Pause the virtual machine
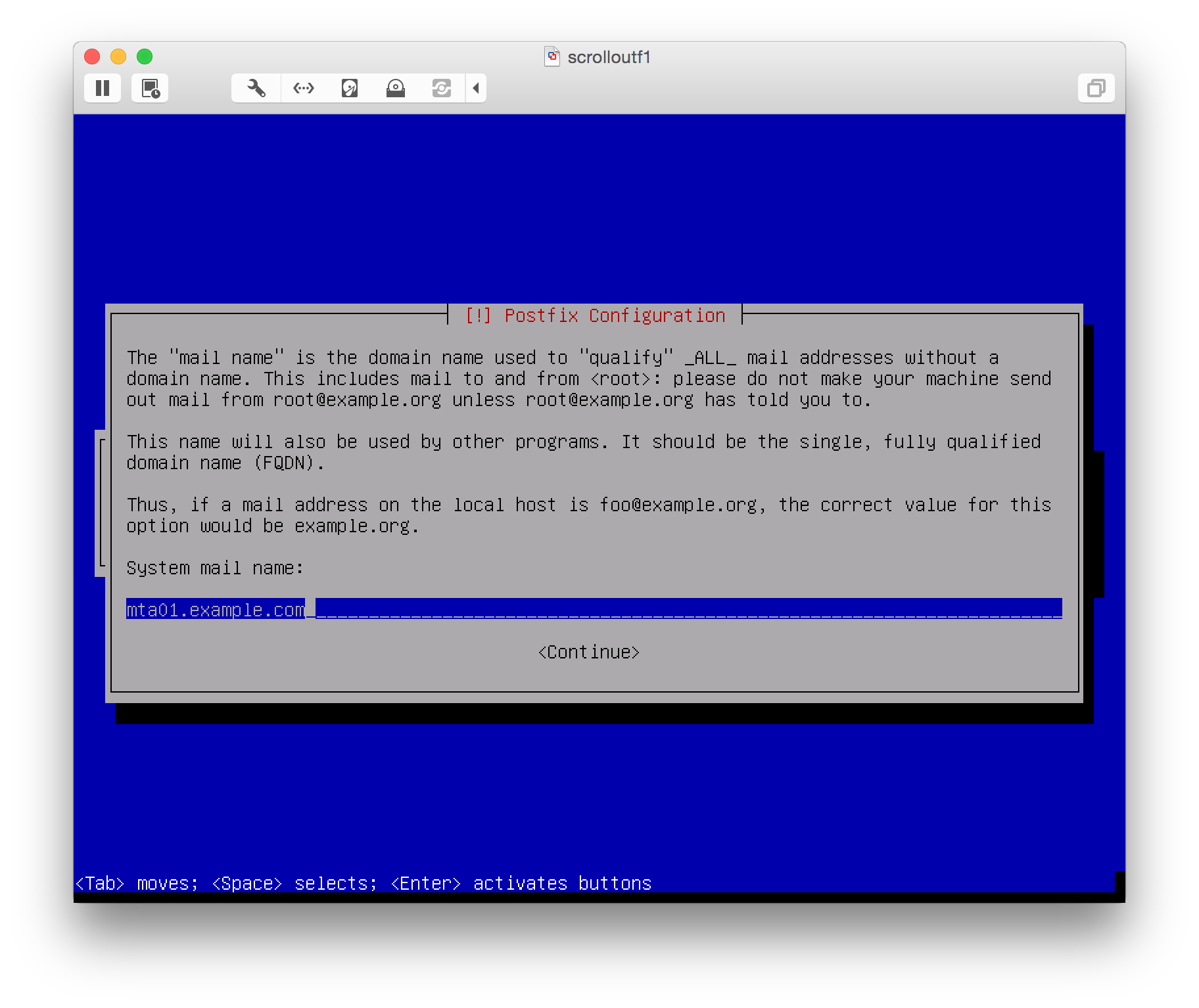The width and height of the screenshot is (1199, 1008). [103, 88]
